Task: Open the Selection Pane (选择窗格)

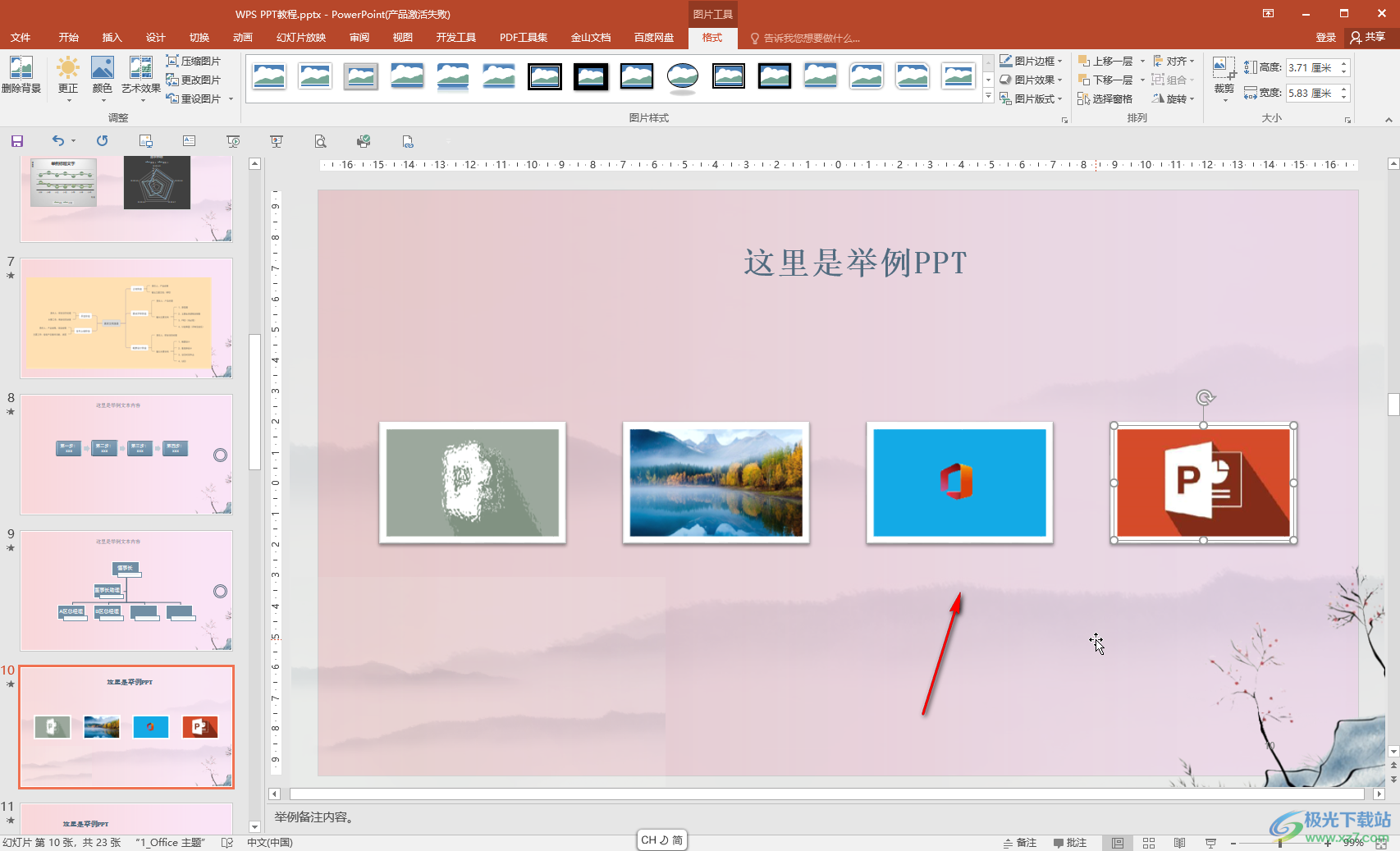Action: (1105, 98)
